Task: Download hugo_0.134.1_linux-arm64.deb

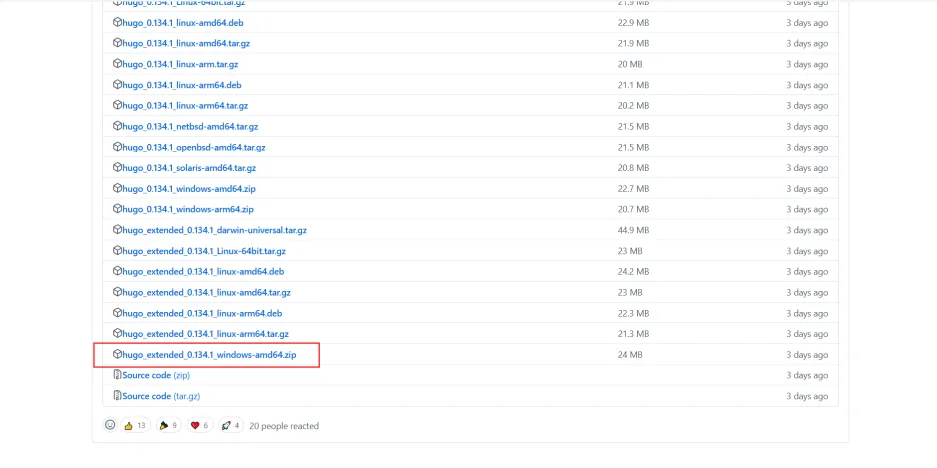Action: pyautogui.click(x=182, y=85)
